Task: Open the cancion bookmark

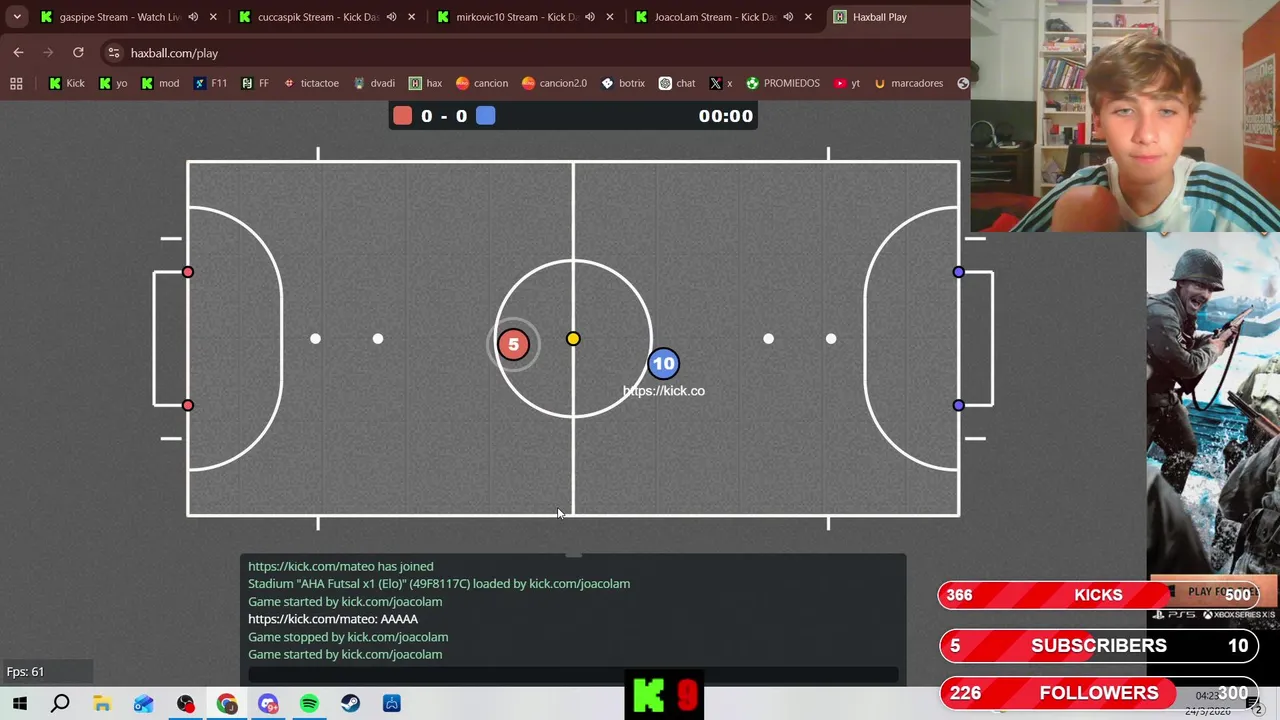Action: pos(481,83)
